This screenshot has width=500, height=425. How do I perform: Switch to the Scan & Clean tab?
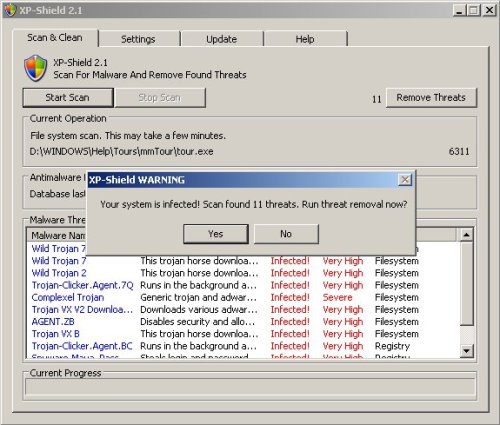55,38
